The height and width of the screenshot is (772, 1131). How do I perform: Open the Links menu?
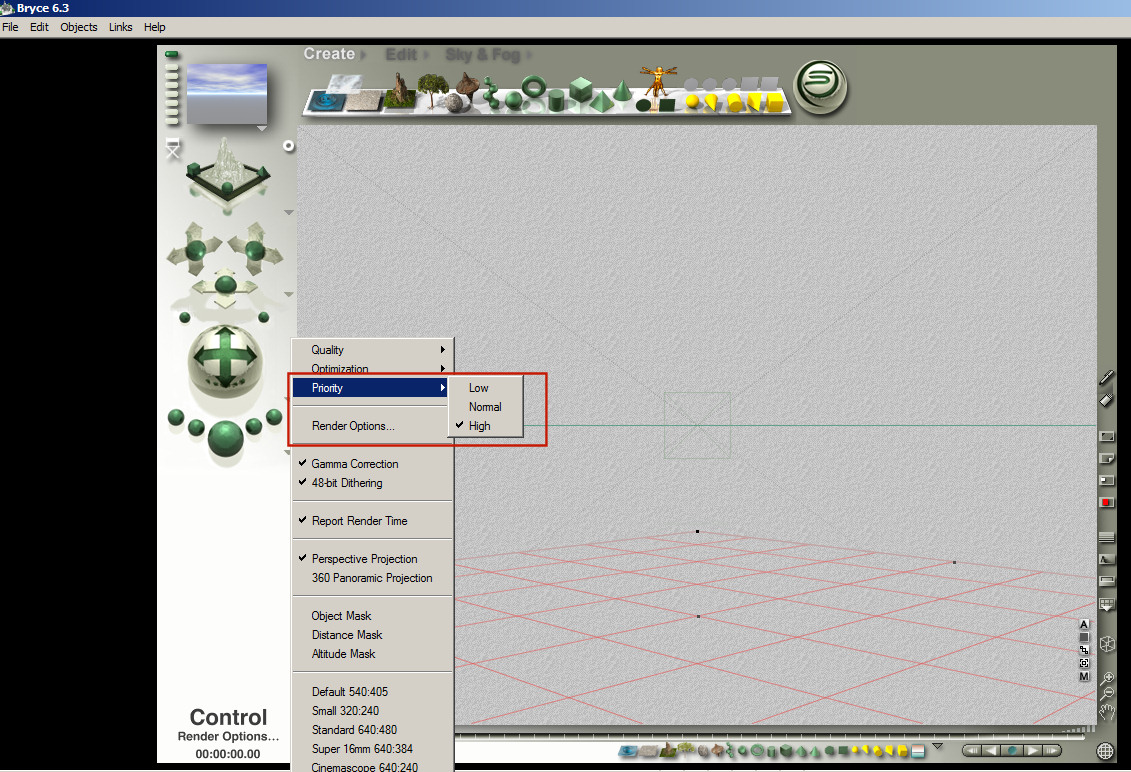(x=120, y=27)
